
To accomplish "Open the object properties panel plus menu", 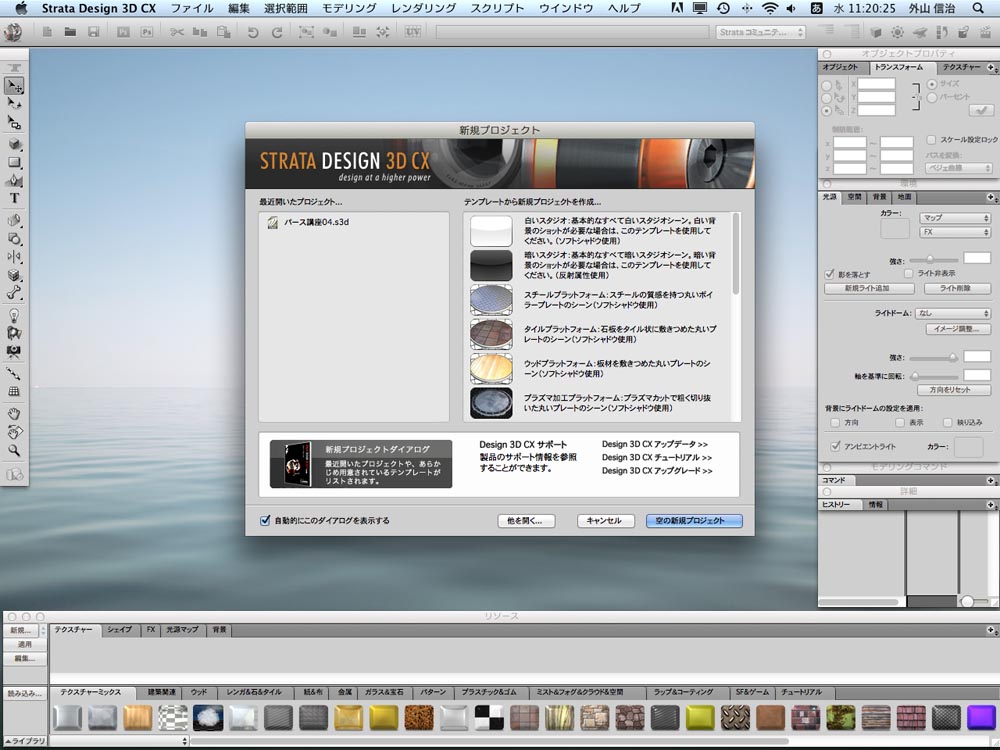I will 992,67.
